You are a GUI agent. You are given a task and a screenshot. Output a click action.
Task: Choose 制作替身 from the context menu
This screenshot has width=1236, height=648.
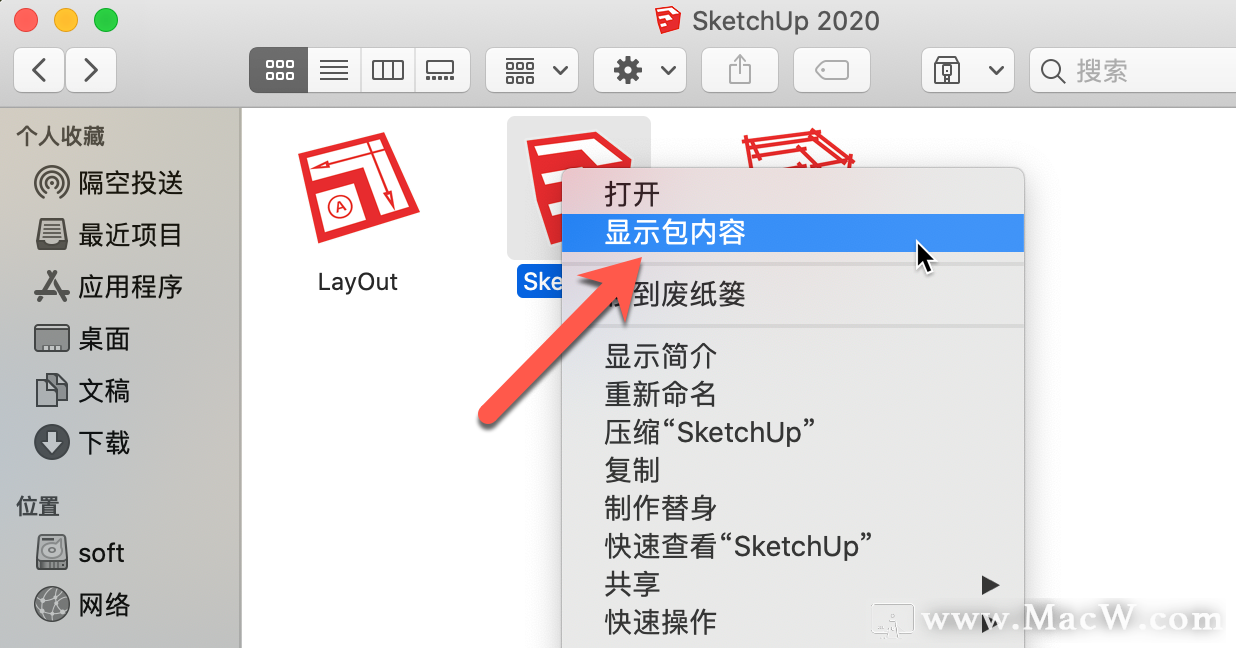pos(793,508)
